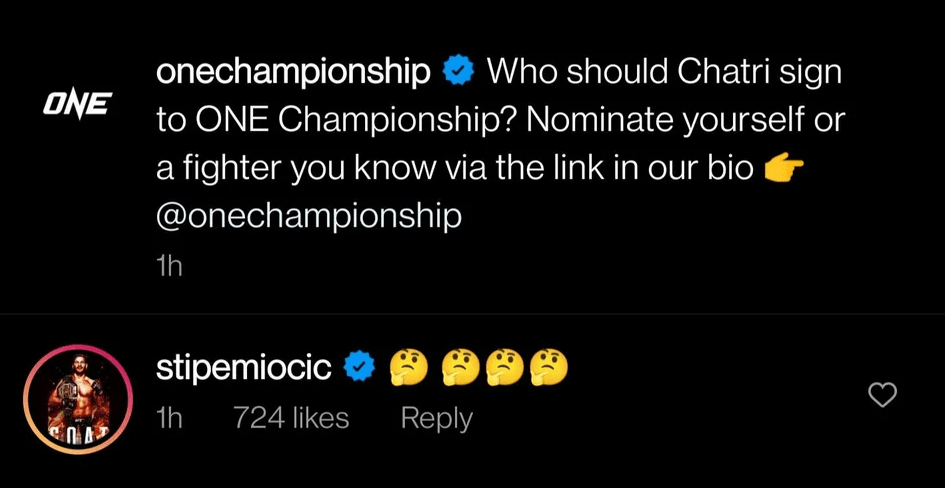This screenshot has height=488, width=945.
Task: Open the stipemiocic username profile
Action: point(244,368)
